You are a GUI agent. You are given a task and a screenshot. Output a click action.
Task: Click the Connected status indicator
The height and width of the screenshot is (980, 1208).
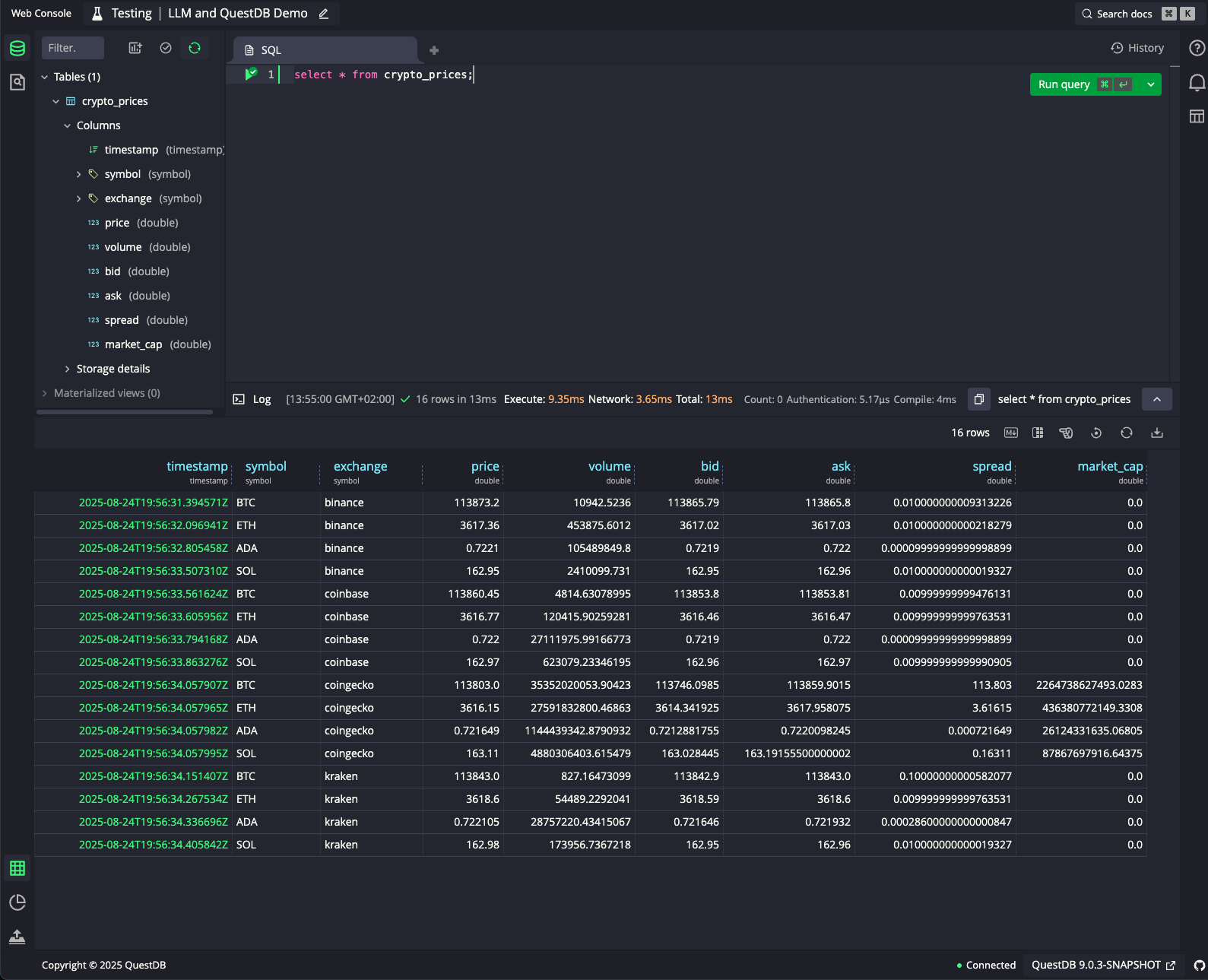coord(986,965)
